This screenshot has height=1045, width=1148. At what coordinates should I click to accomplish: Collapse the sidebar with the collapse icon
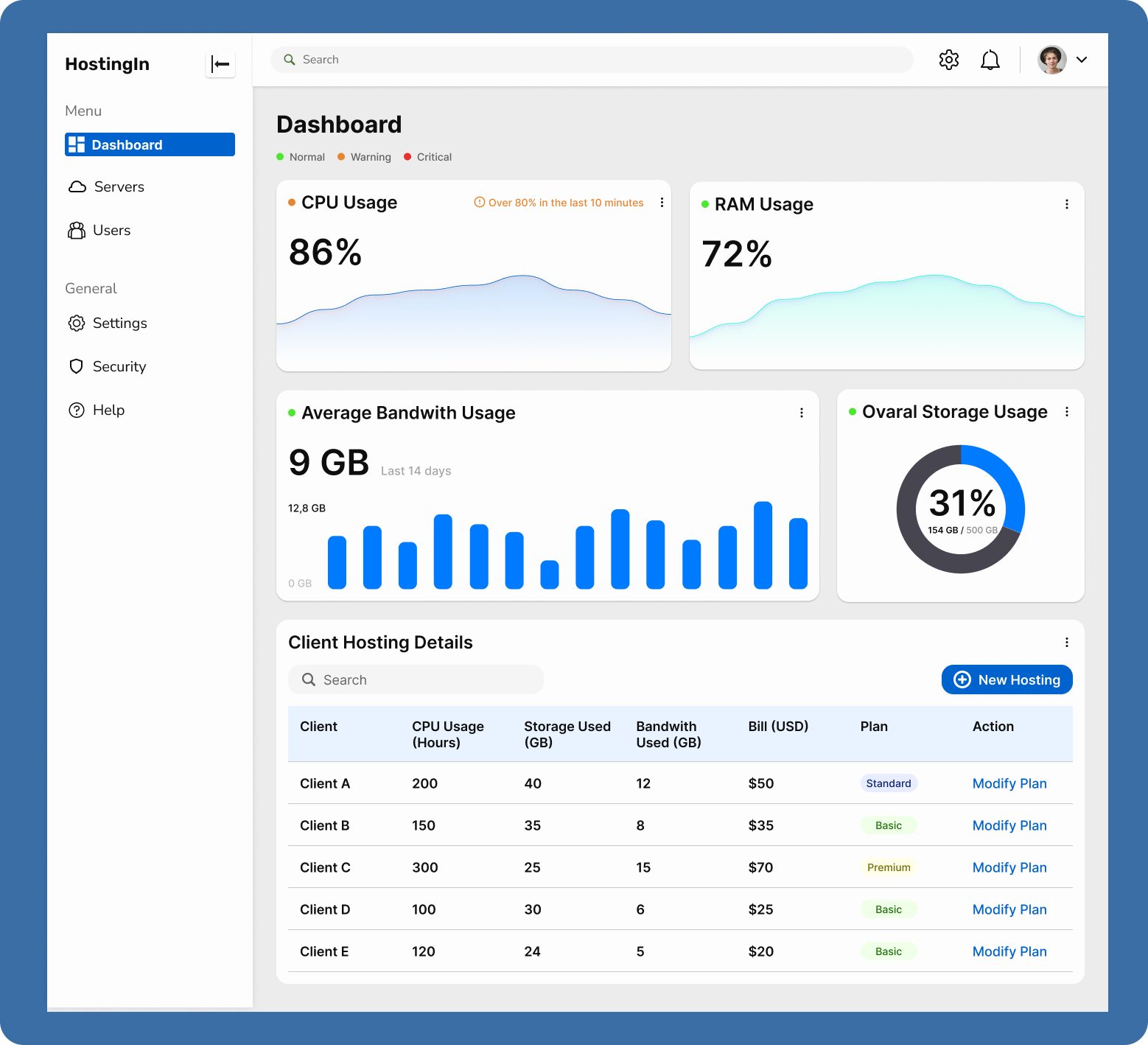point(220,64)
